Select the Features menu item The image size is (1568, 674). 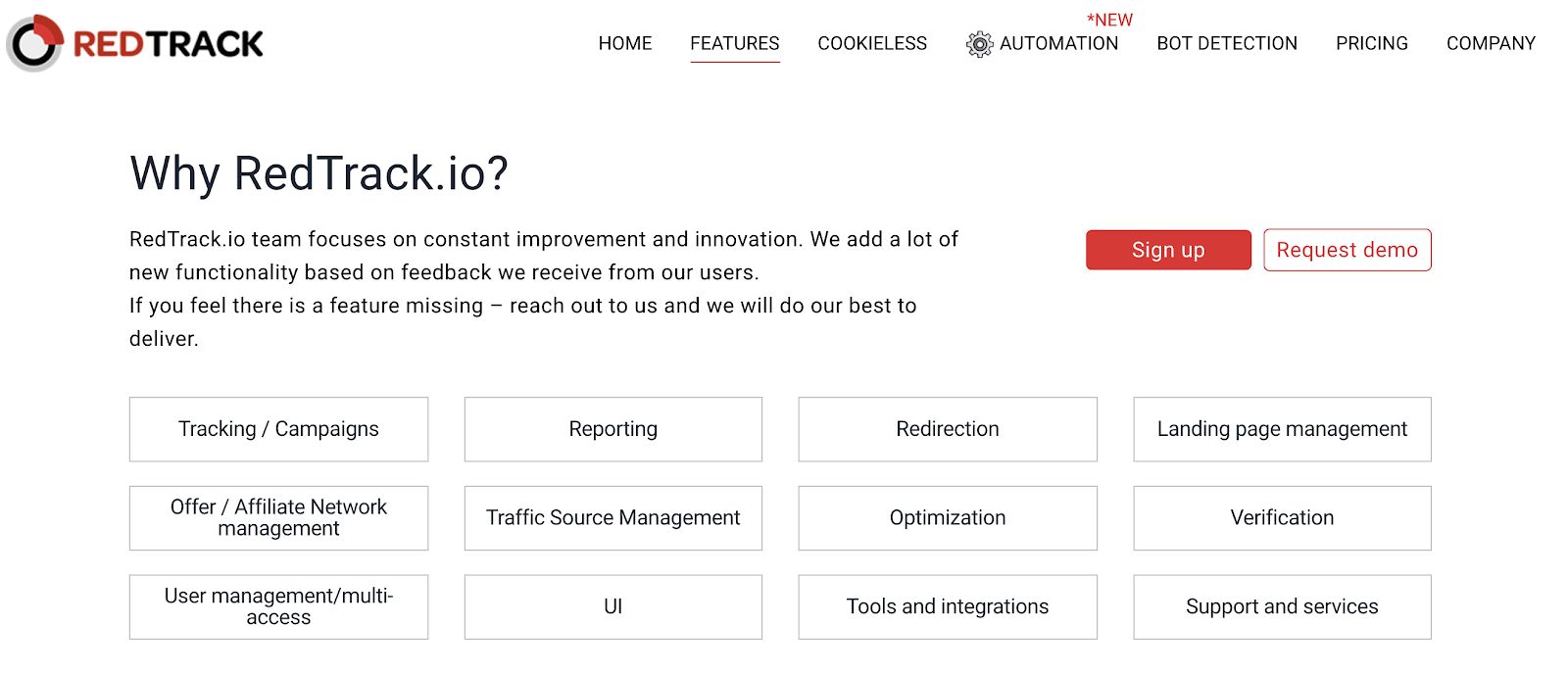click(735, 43)
